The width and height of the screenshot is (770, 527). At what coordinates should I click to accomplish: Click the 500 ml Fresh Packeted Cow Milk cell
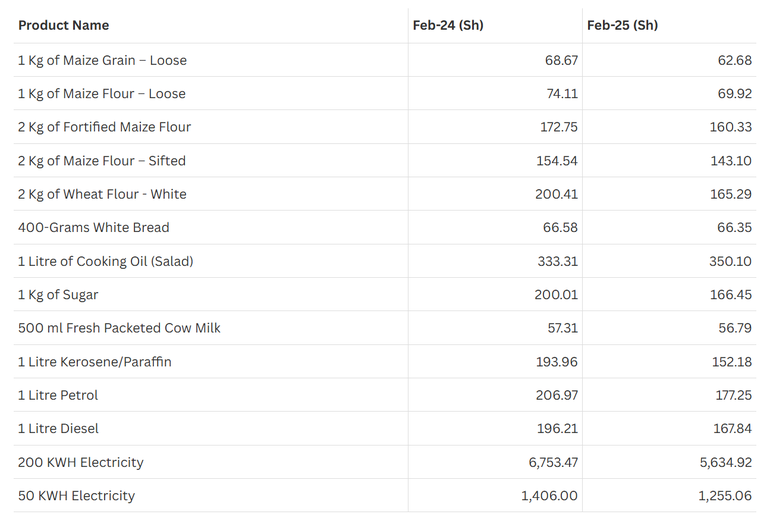pos(119,328)
